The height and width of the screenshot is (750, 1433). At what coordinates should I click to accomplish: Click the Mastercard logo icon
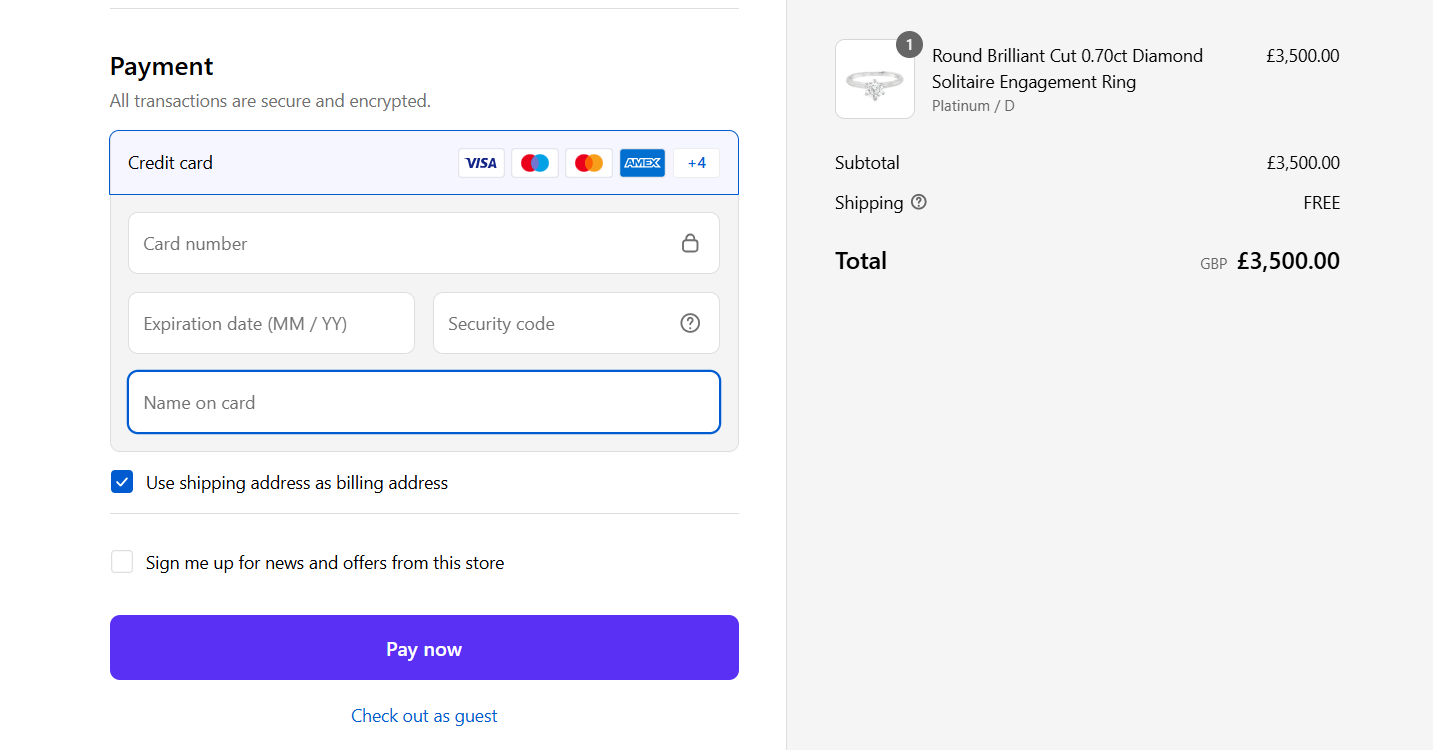pyautogui.click(x=589, y=163)
